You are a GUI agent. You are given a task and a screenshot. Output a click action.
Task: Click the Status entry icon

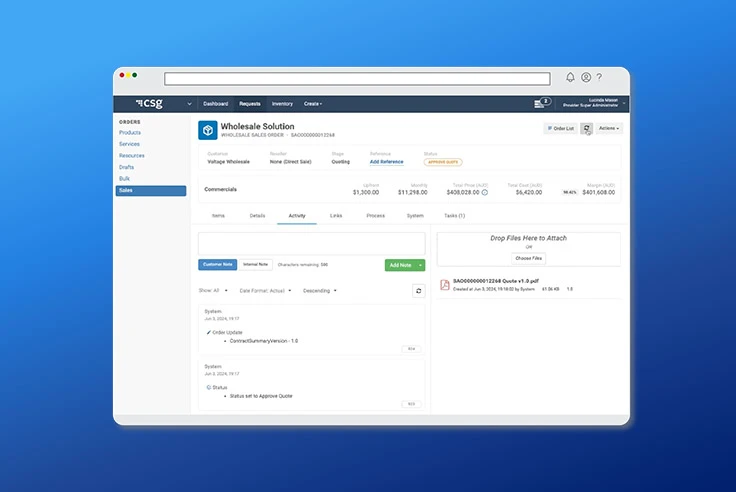(208, 387)
